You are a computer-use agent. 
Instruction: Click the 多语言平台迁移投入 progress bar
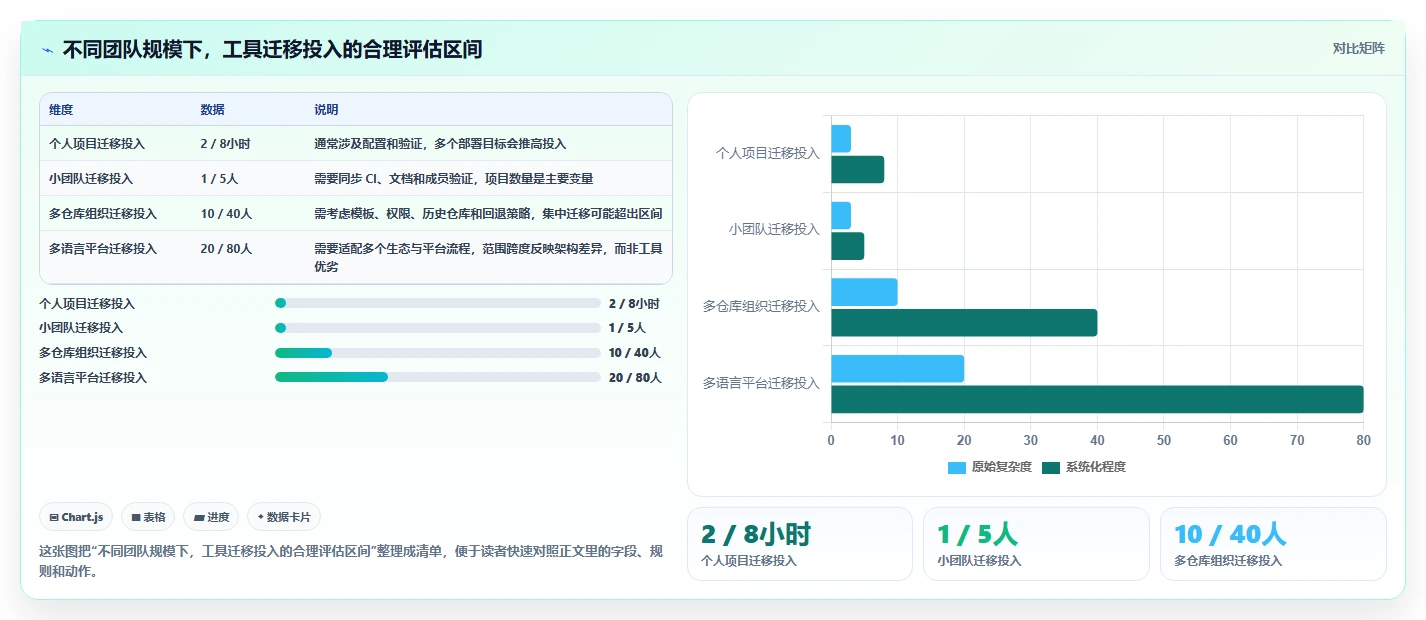pyautogui.click(x=438, y=377)
